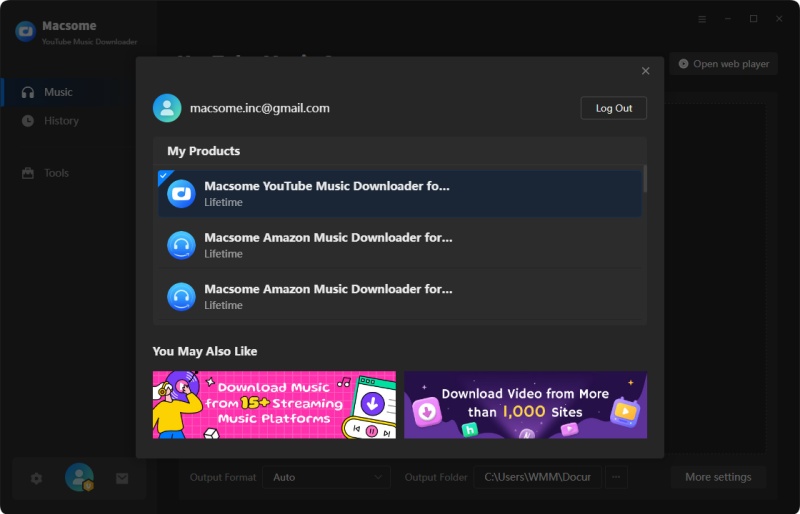Browse output folder with ellipsis button
800x514 pixels.
pos(616,477)
